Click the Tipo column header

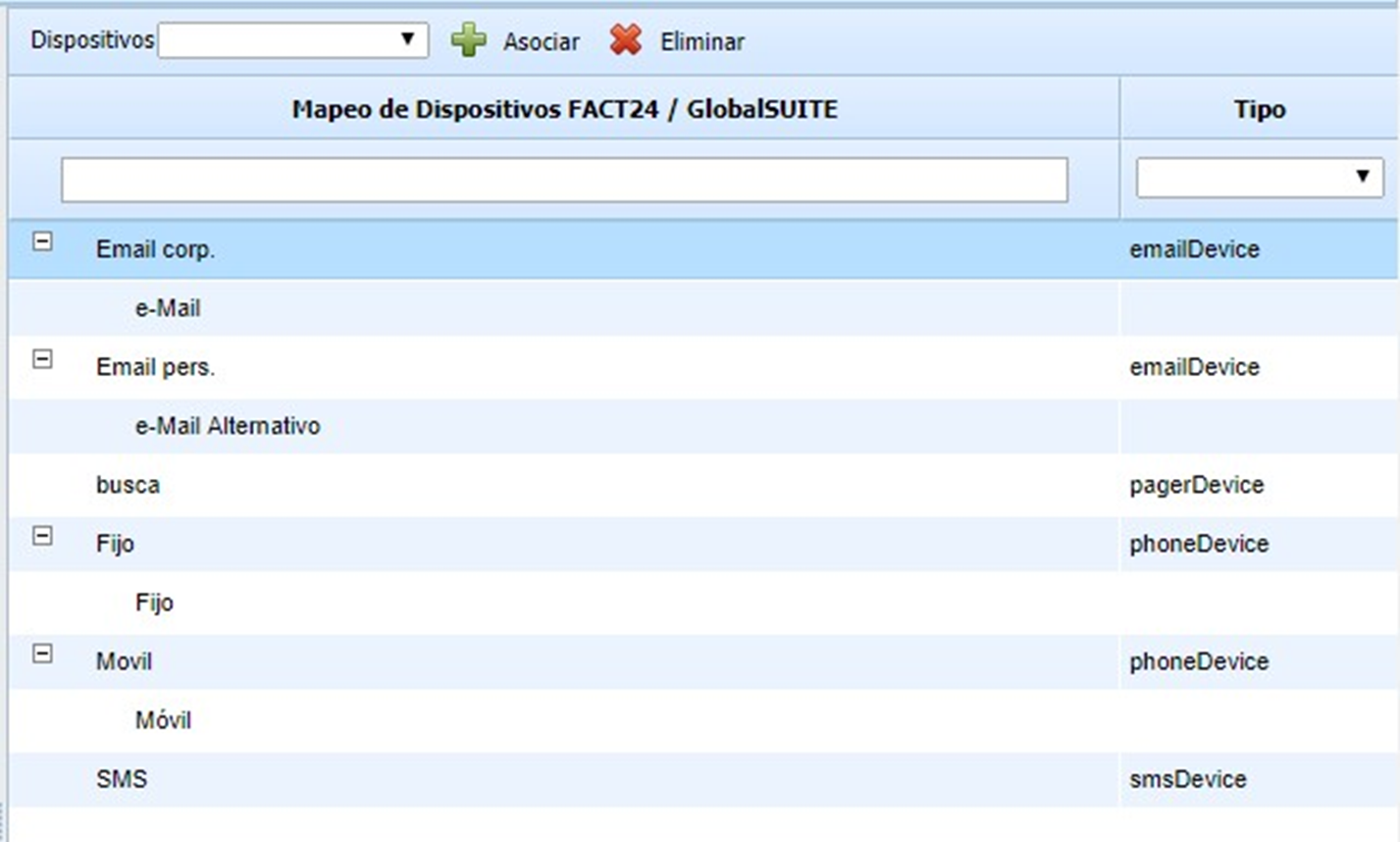[x=1259, y=109]
